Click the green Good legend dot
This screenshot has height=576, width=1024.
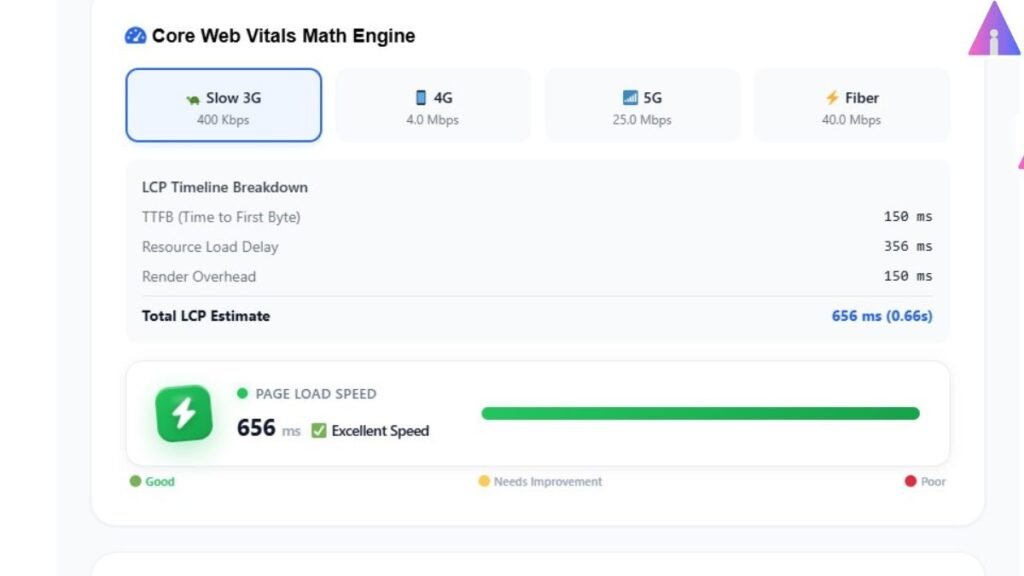[x=135, y=481]
